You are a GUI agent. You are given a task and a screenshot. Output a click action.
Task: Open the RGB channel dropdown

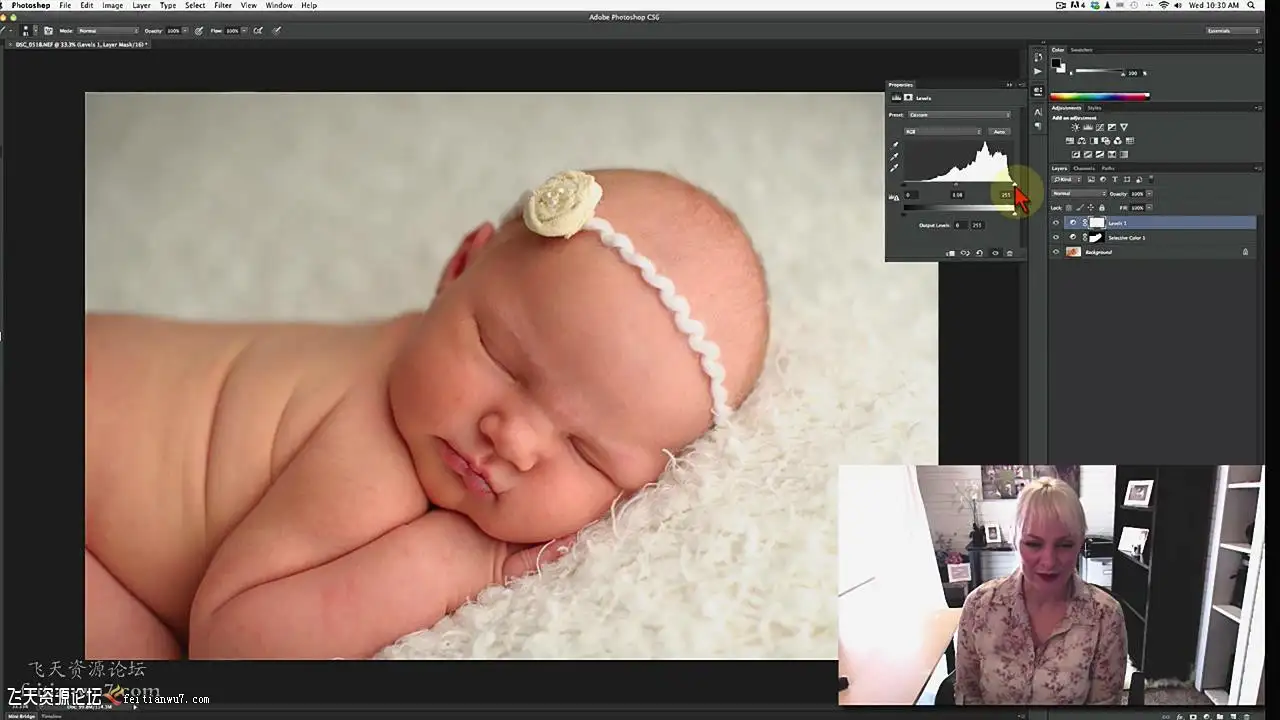pos(943,131)
